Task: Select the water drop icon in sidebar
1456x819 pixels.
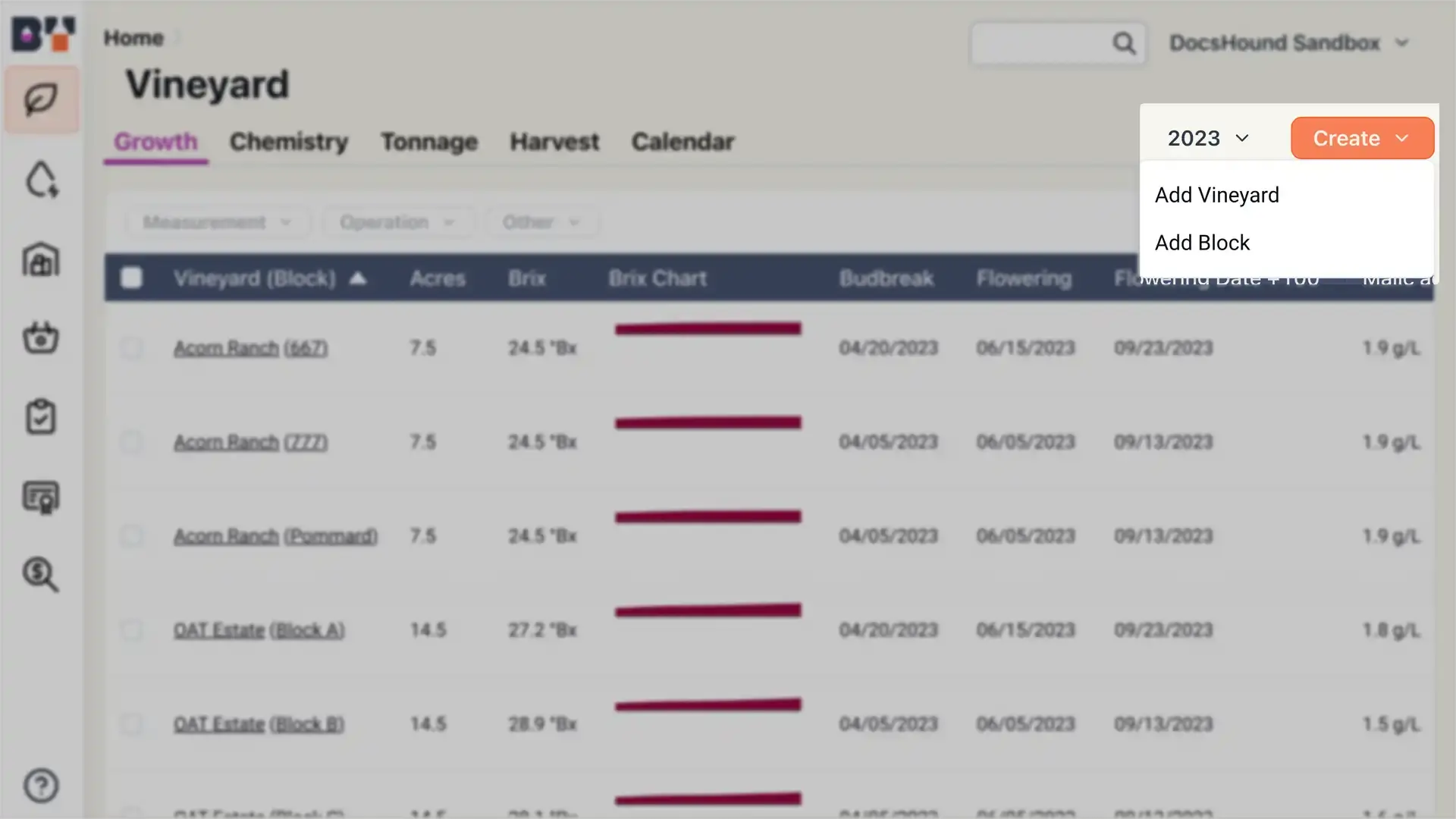Action: tap(41, 180)
